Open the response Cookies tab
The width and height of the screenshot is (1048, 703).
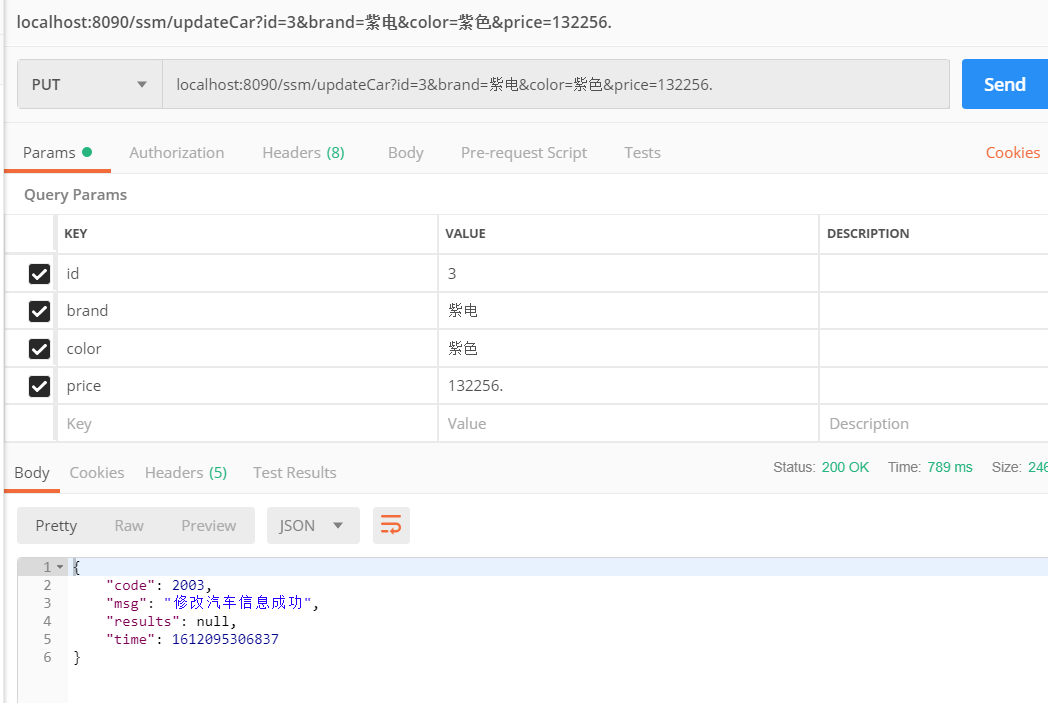click(x=97, y=472)
